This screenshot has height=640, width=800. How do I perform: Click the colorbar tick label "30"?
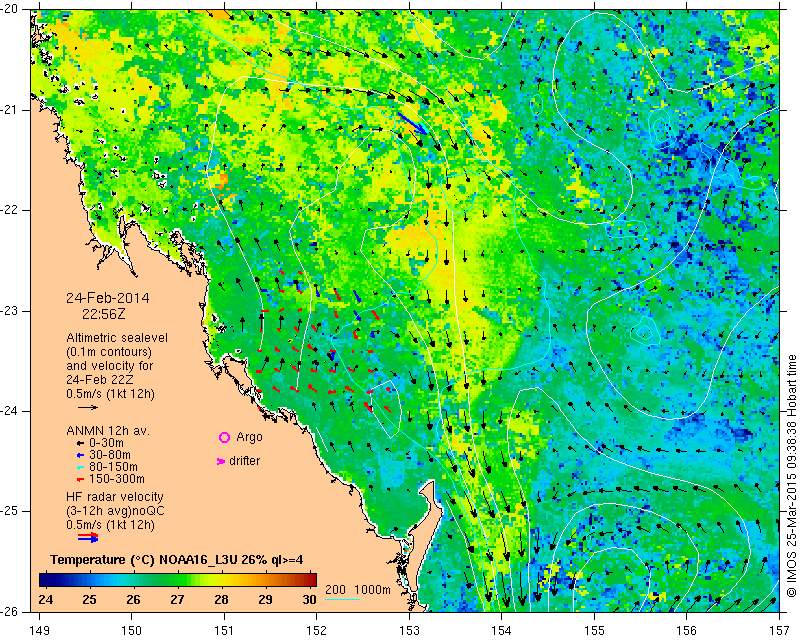point(309,599)
